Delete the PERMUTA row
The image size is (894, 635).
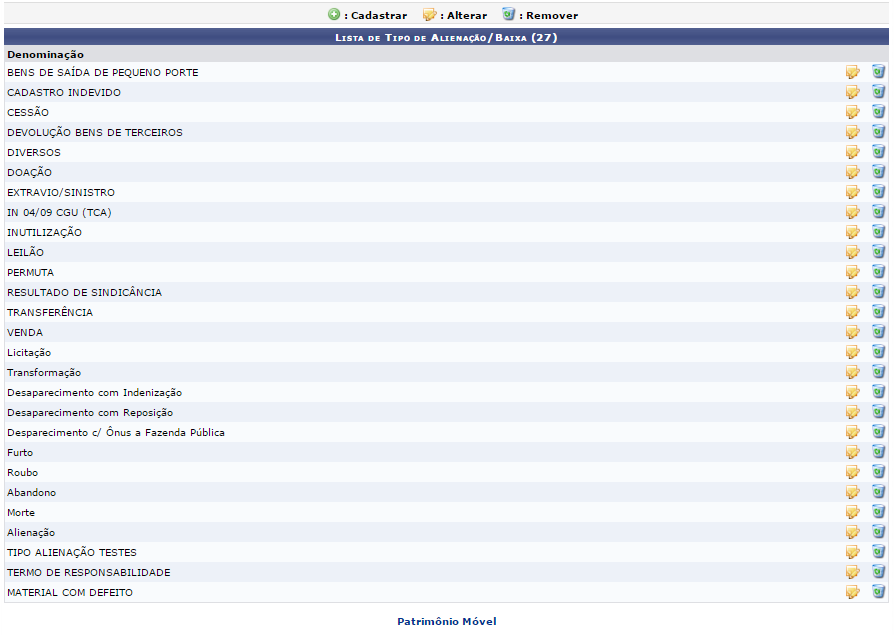[x=878, y=272]
